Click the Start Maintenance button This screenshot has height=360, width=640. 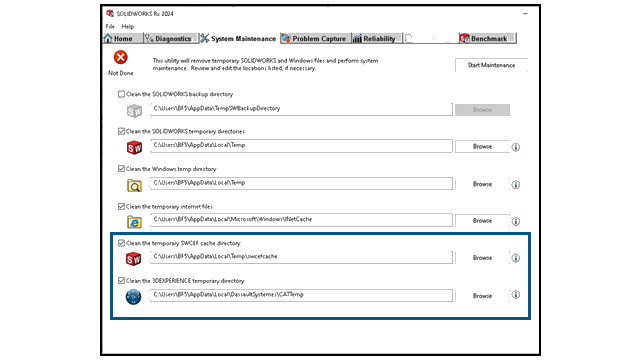(491, 65)
